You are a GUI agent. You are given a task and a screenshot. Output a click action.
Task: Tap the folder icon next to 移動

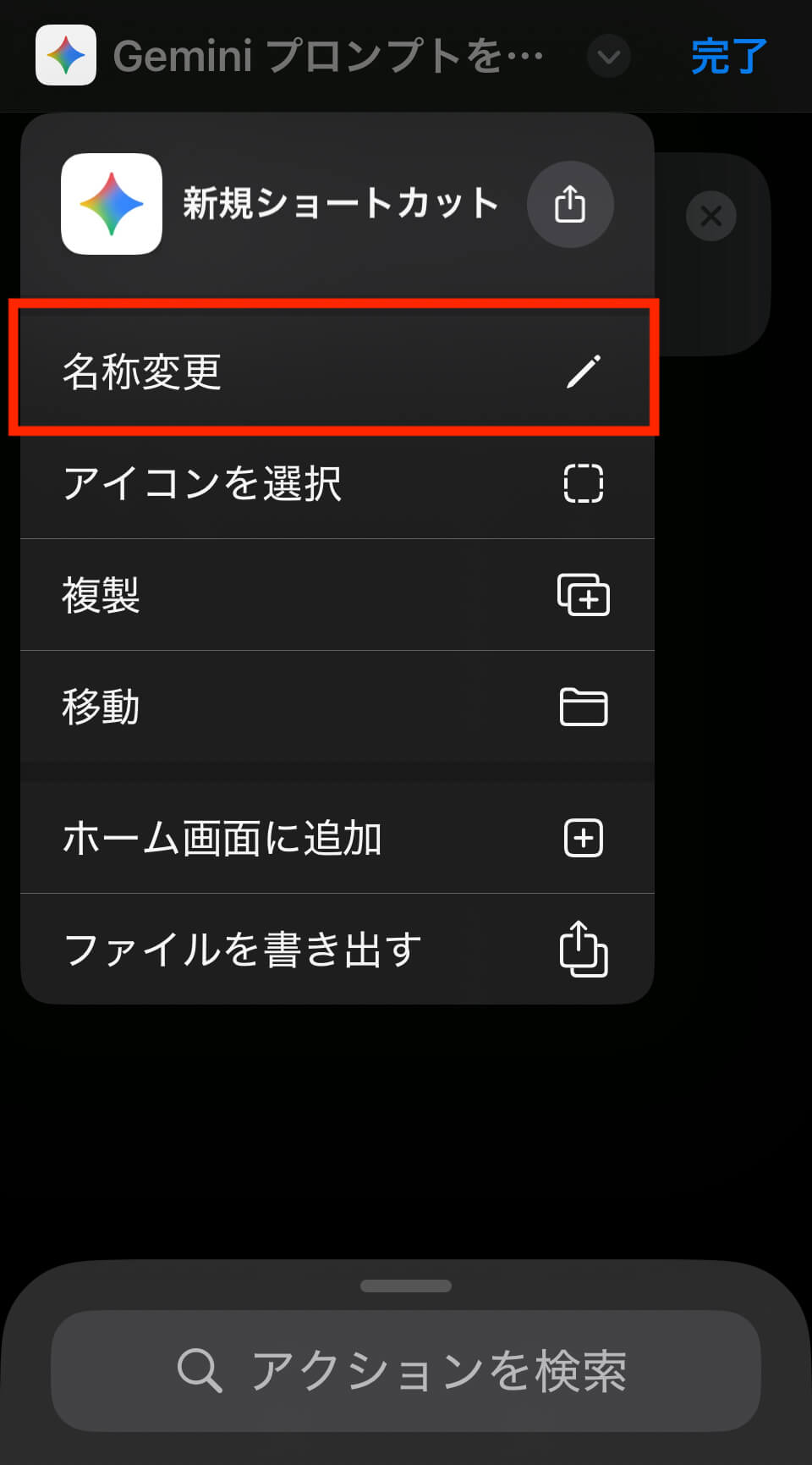click(x=584, y=707)
